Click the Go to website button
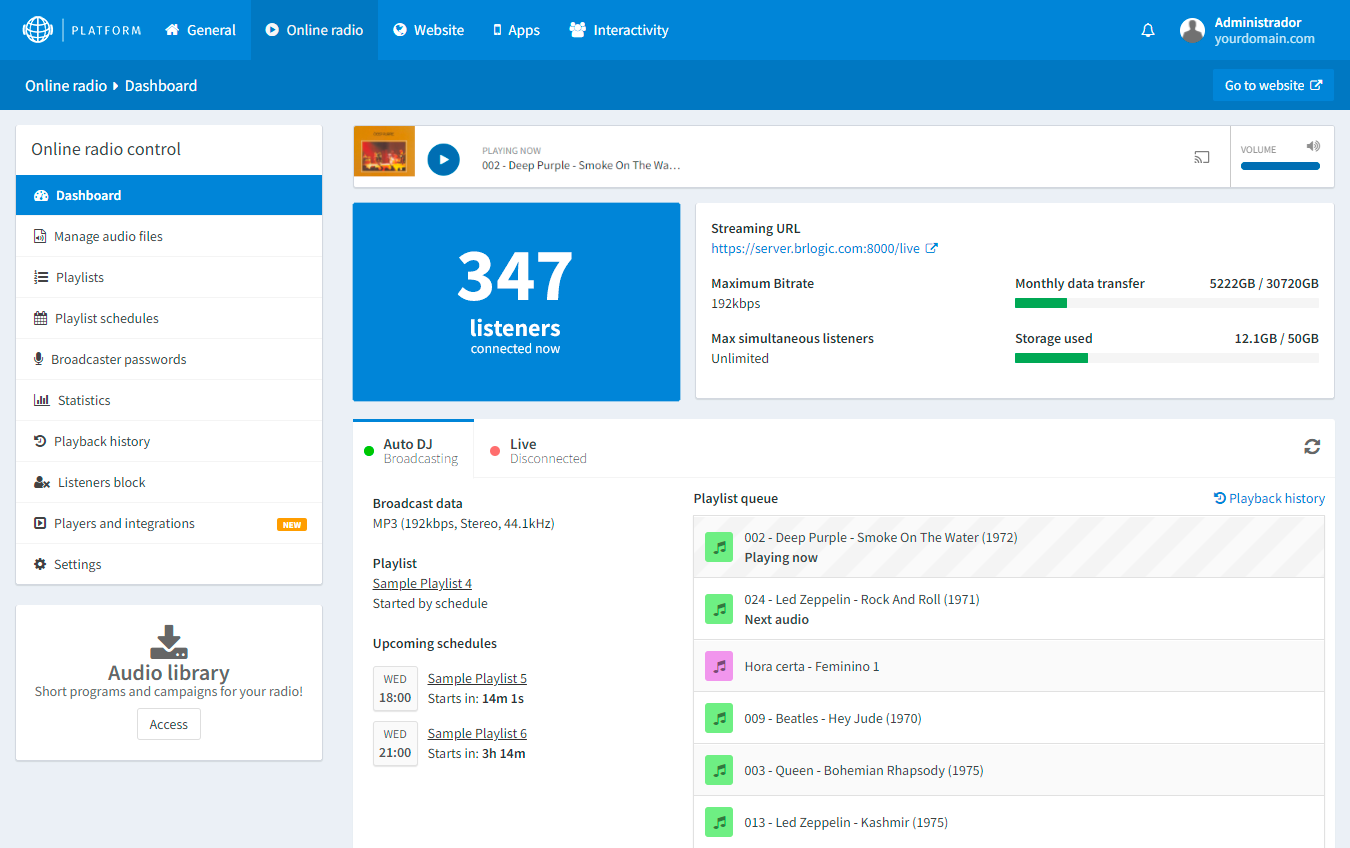The image size is (1350, 848). pyautogui.click(x=1273, y=85)
